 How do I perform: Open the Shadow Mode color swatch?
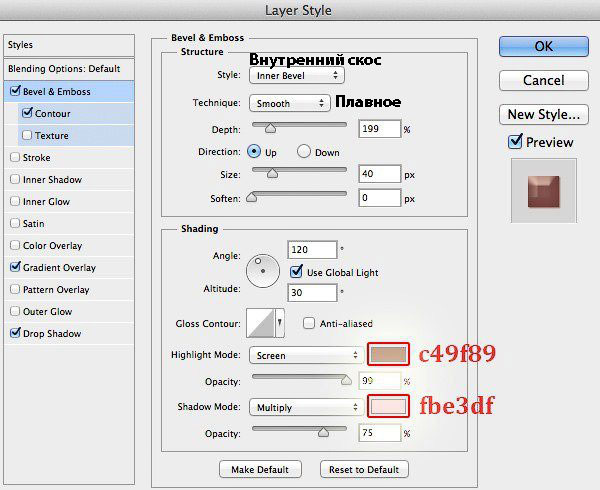click(388, 406)
